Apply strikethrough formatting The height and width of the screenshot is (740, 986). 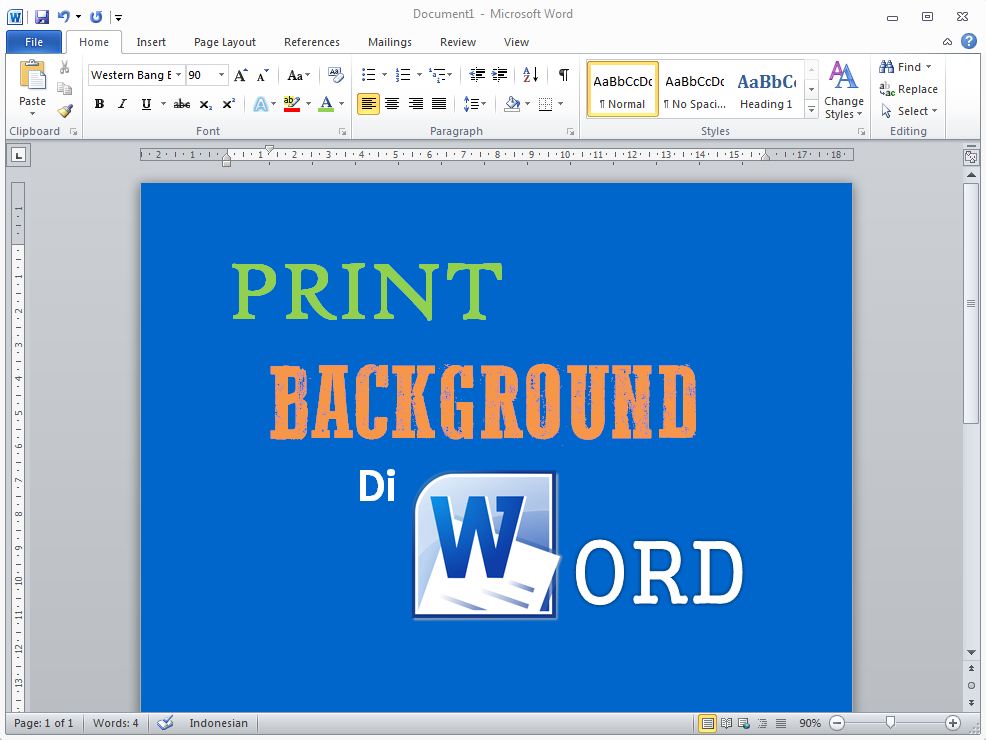tap(182, 104)
